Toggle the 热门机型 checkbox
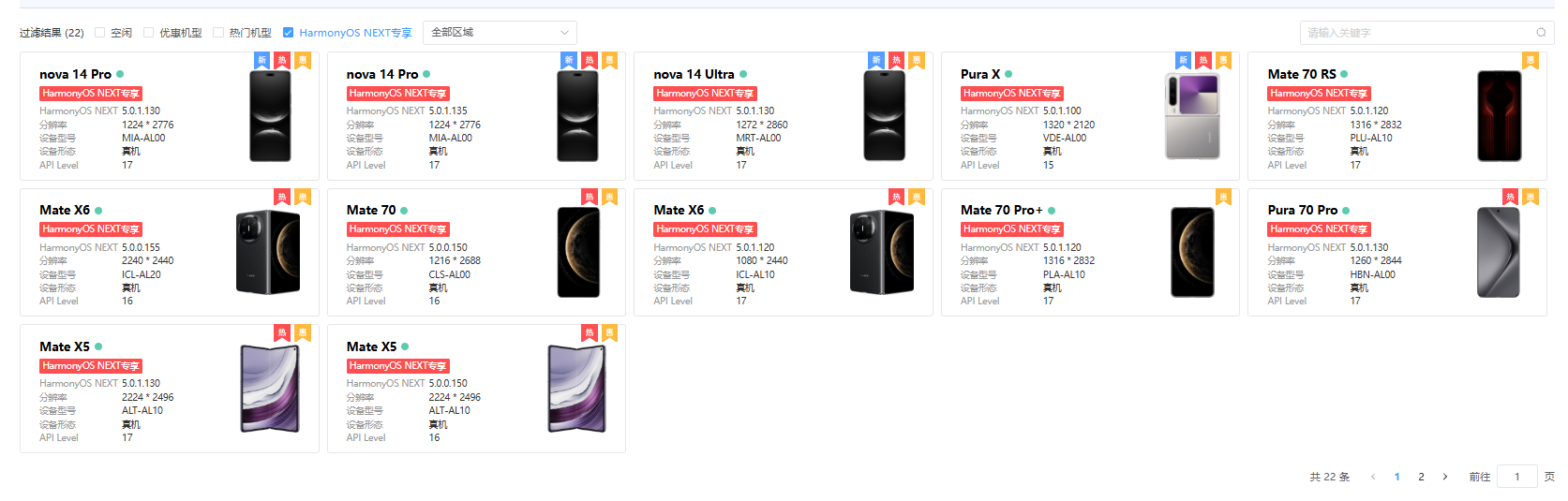 218,33
